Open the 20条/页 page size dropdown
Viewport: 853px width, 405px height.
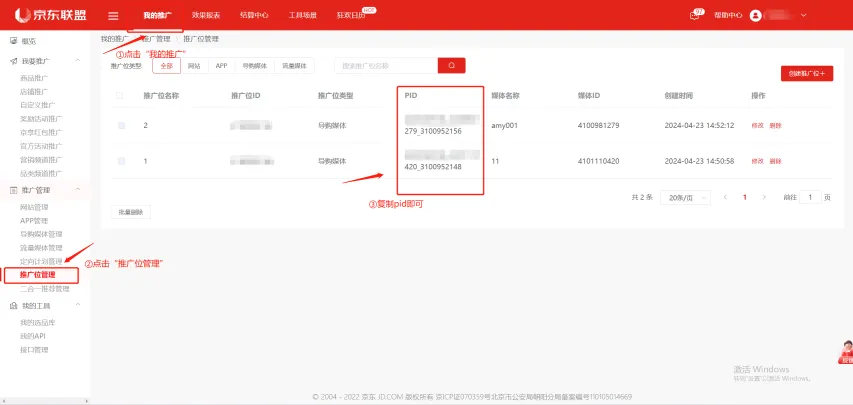click(685, 198)
